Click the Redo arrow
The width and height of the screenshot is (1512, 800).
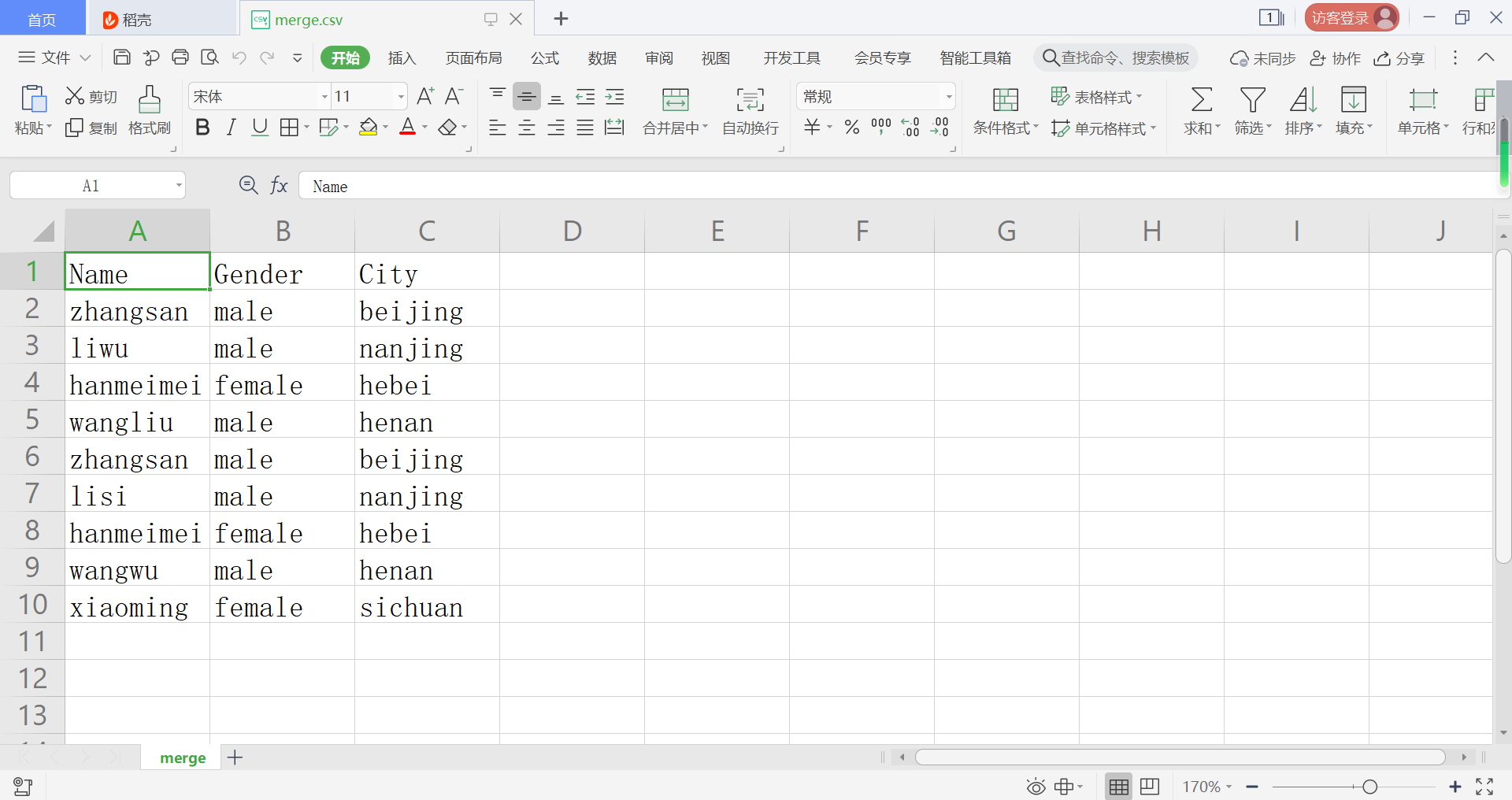coord(268,57)
